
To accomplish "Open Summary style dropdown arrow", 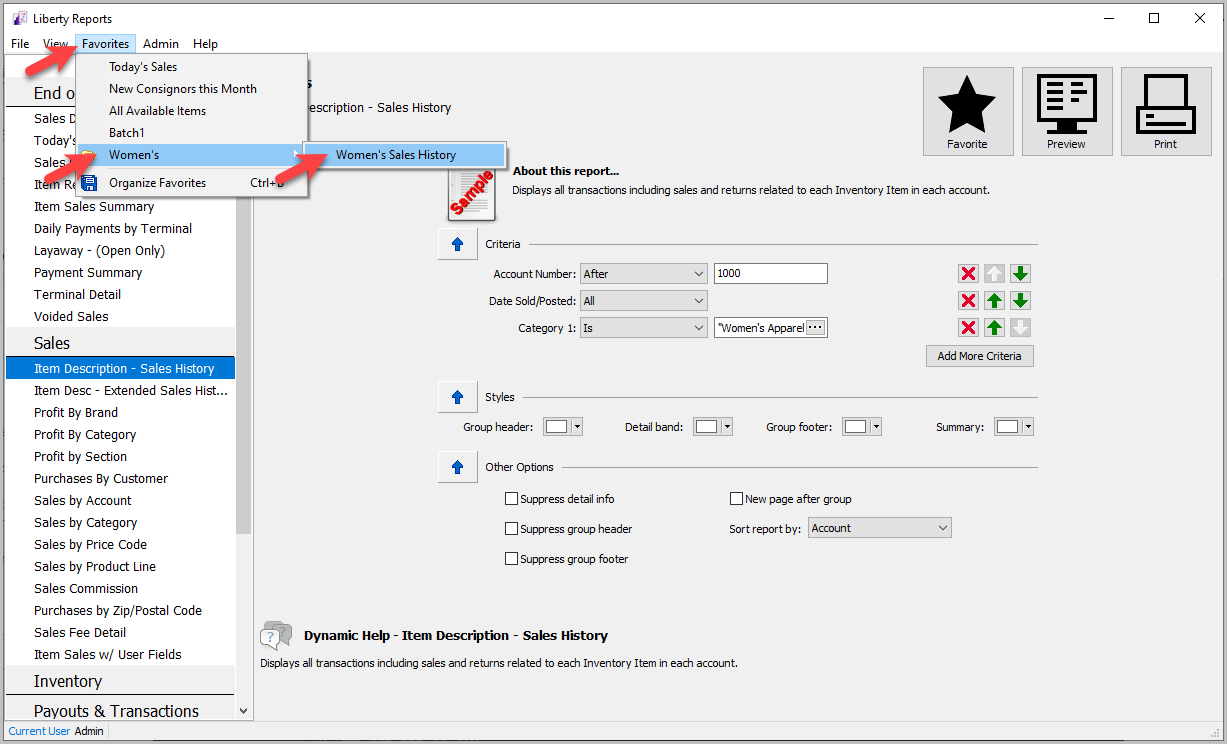I will click(x=1028, y=427).
